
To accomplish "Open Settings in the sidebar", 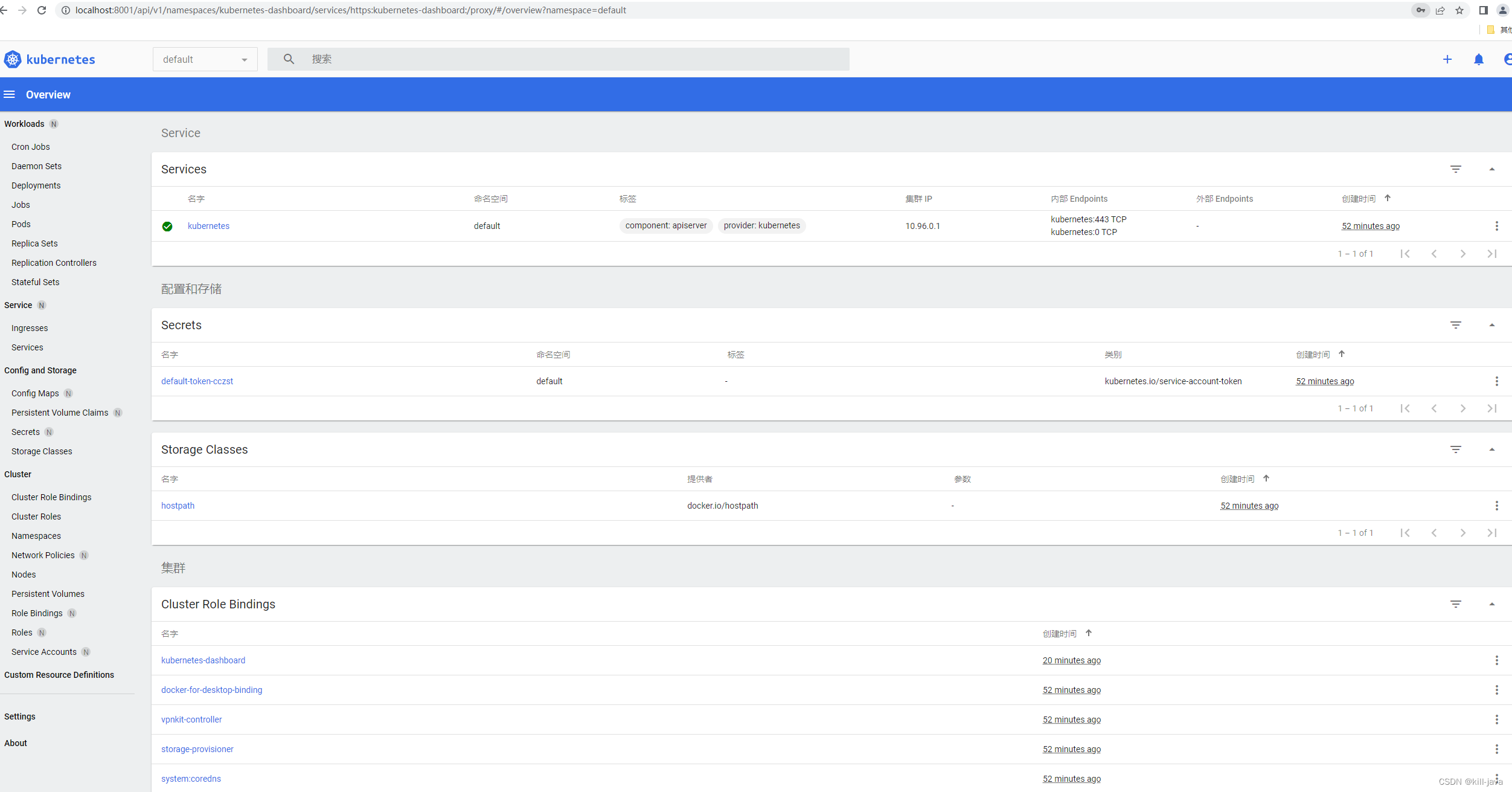I will tap(20, 716).
